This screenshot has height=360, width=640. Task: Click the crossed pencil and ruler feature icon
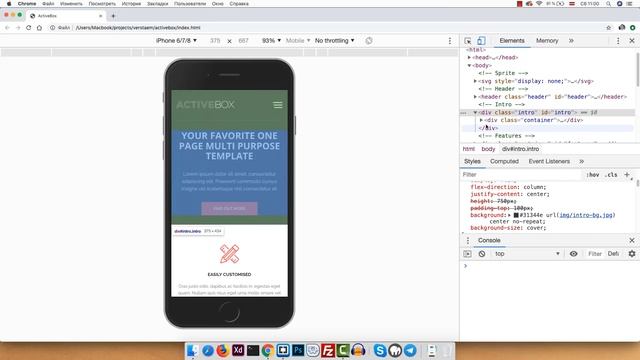pos(229,253)
